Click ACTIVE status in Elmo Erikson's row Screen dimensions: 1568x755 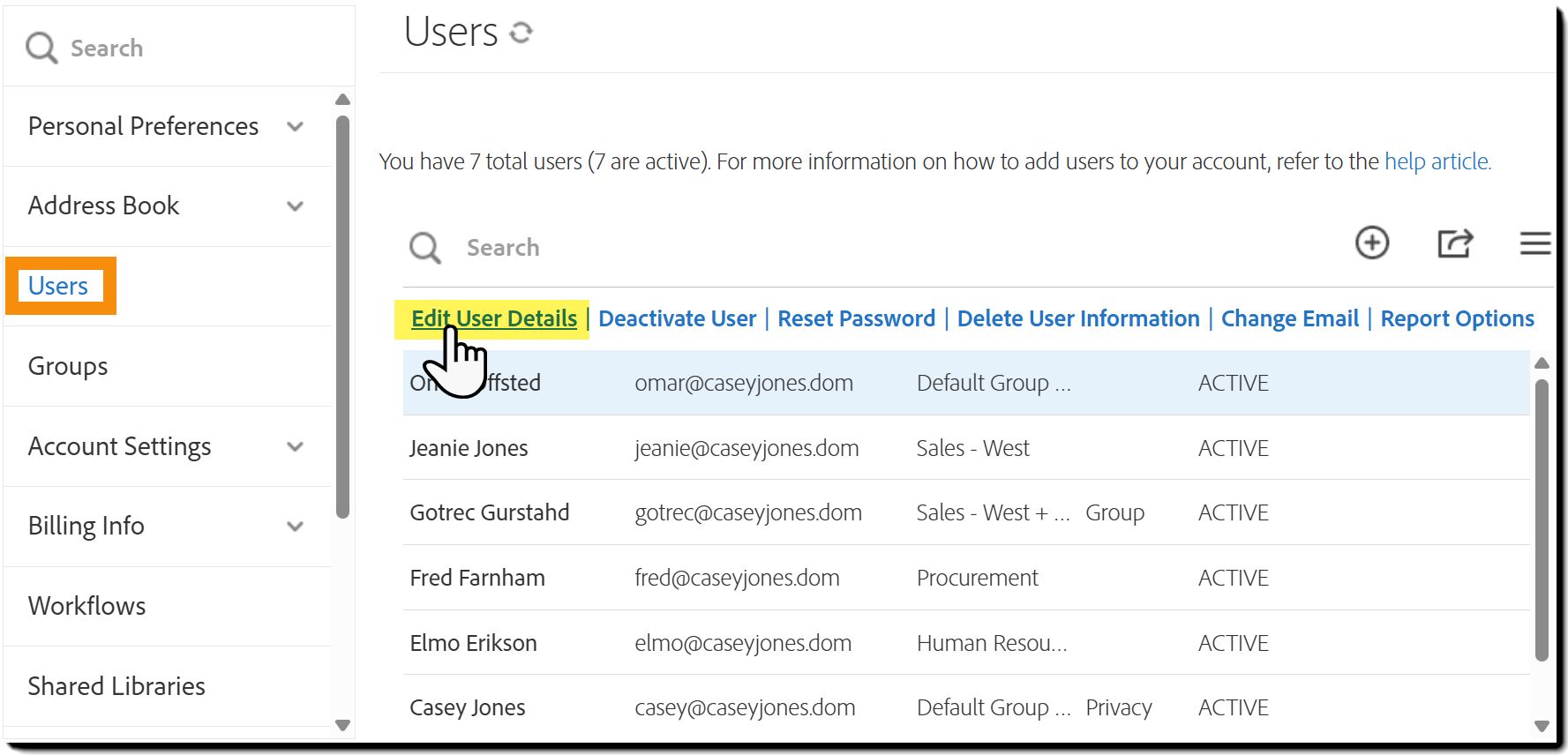pos(1234,643)
